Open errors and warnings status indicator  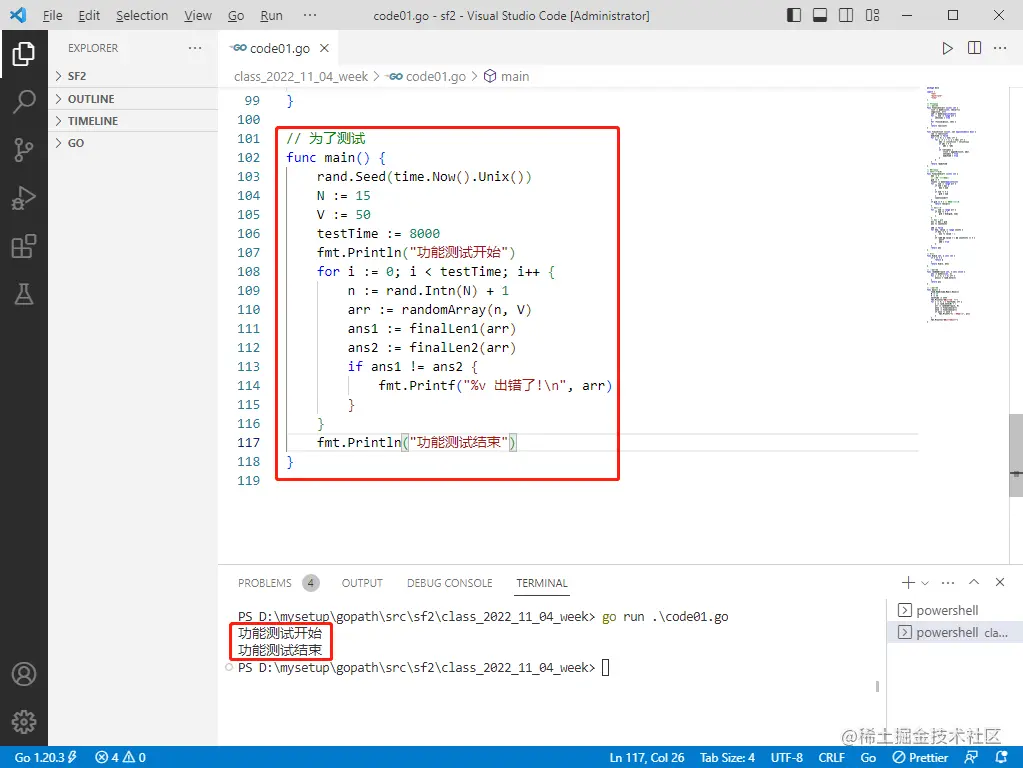121,758
